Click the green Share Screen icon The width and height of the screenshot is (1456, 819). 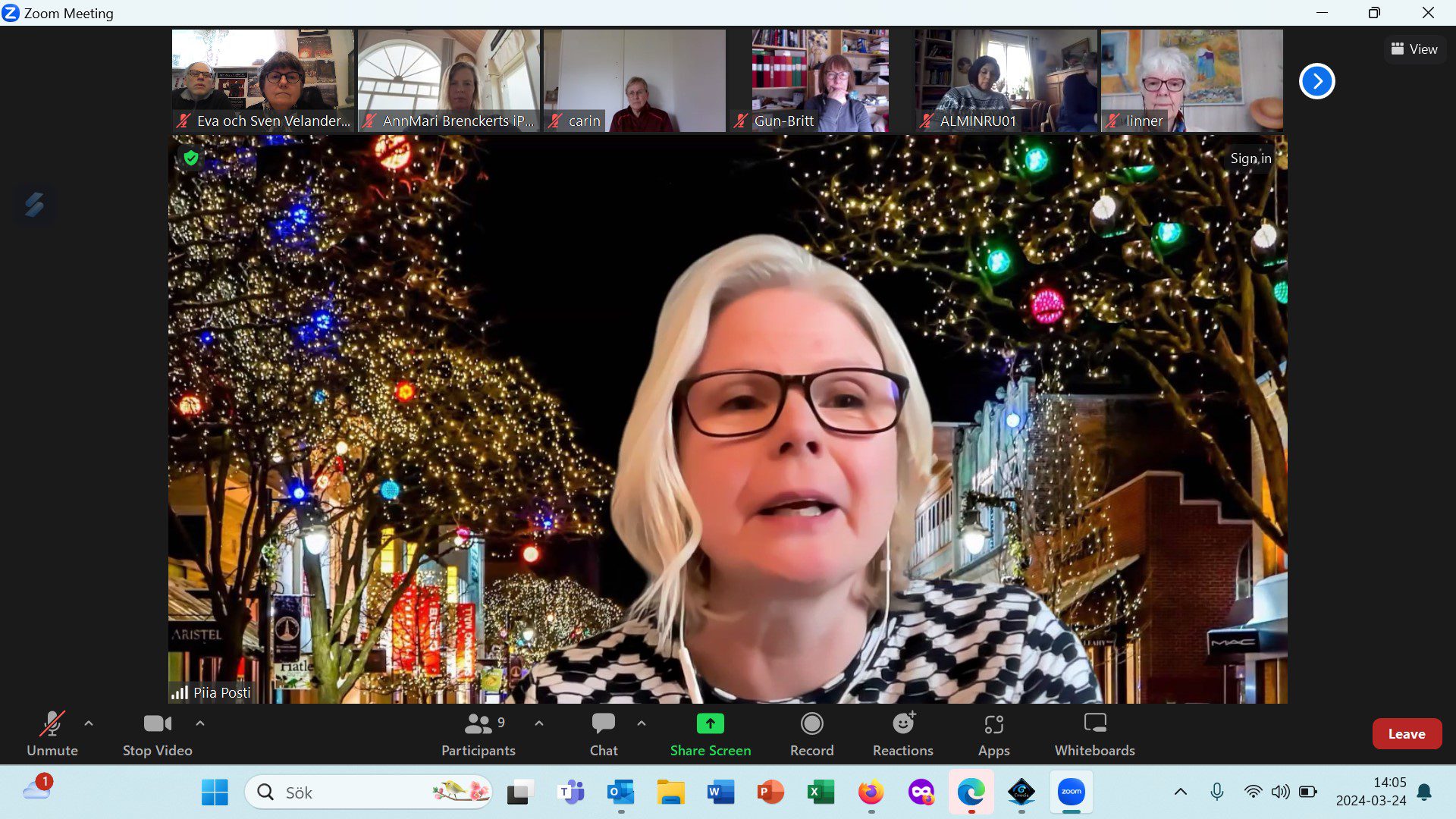710,723
